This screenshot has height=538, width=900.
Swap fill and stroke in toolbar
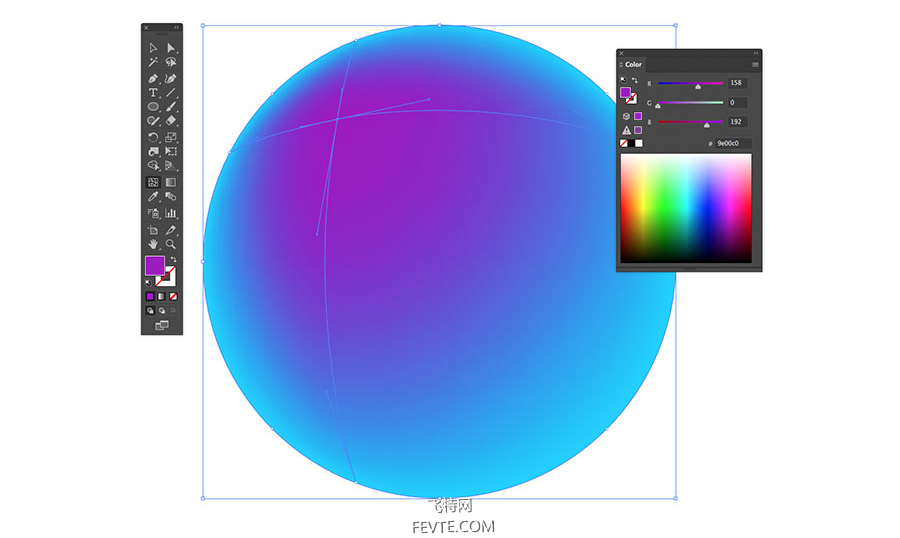(x=173, y=260)
